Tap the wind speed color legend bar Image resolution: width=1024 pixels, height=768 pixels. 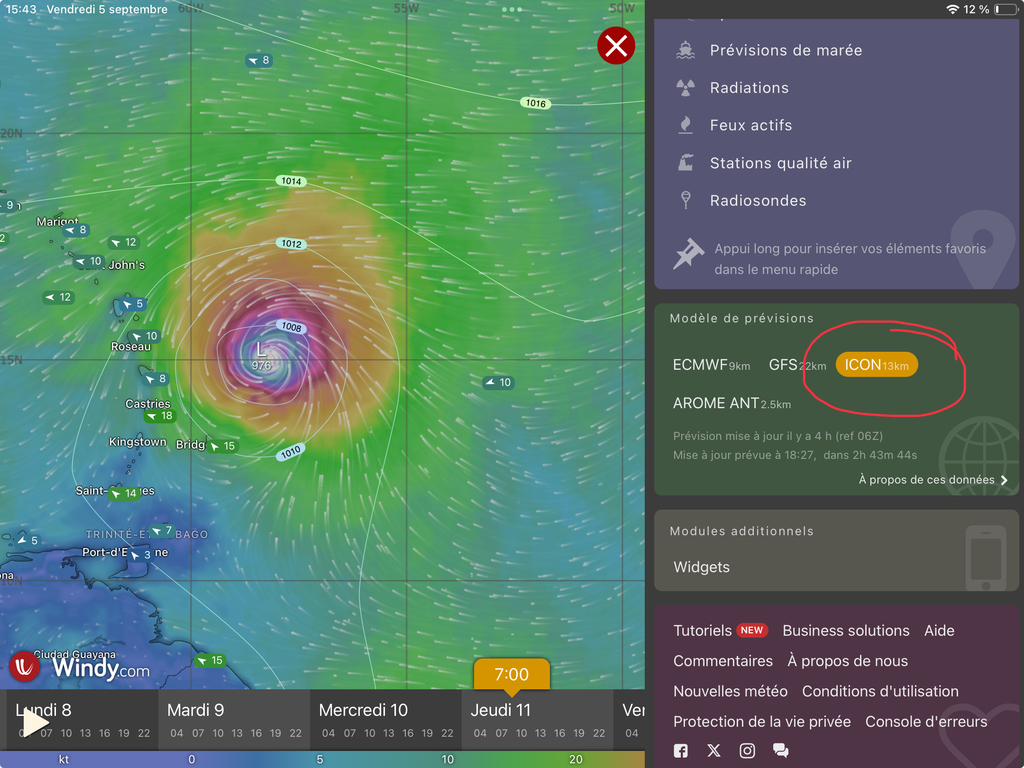coord(322,760)
